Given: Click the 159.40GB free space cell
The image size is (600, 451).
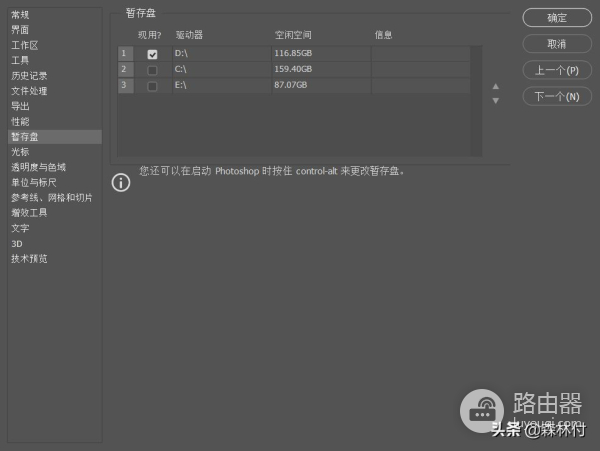Looking at the screenshot, I should pos(321,70).
